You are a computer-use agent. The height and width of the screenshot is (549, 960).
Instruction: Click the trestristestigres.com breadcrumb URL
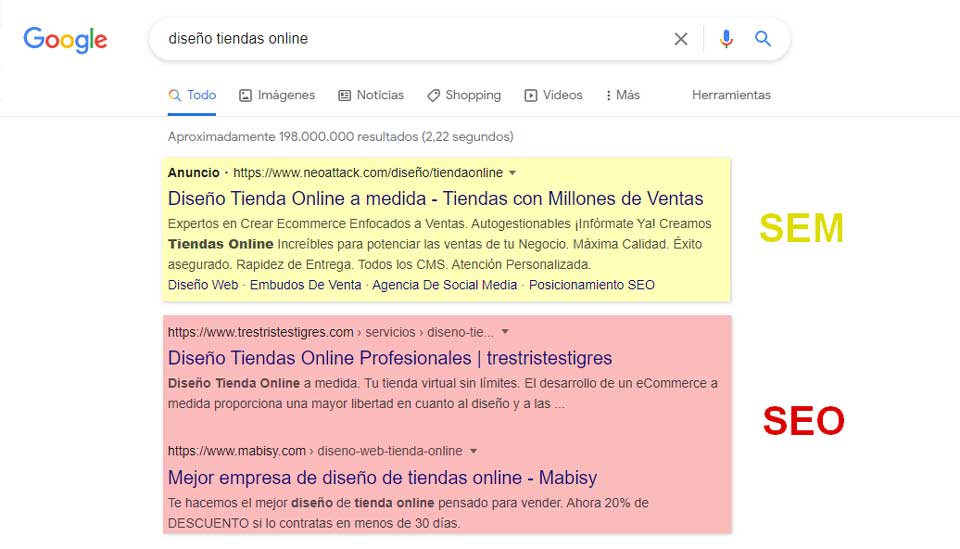point(331,332)
